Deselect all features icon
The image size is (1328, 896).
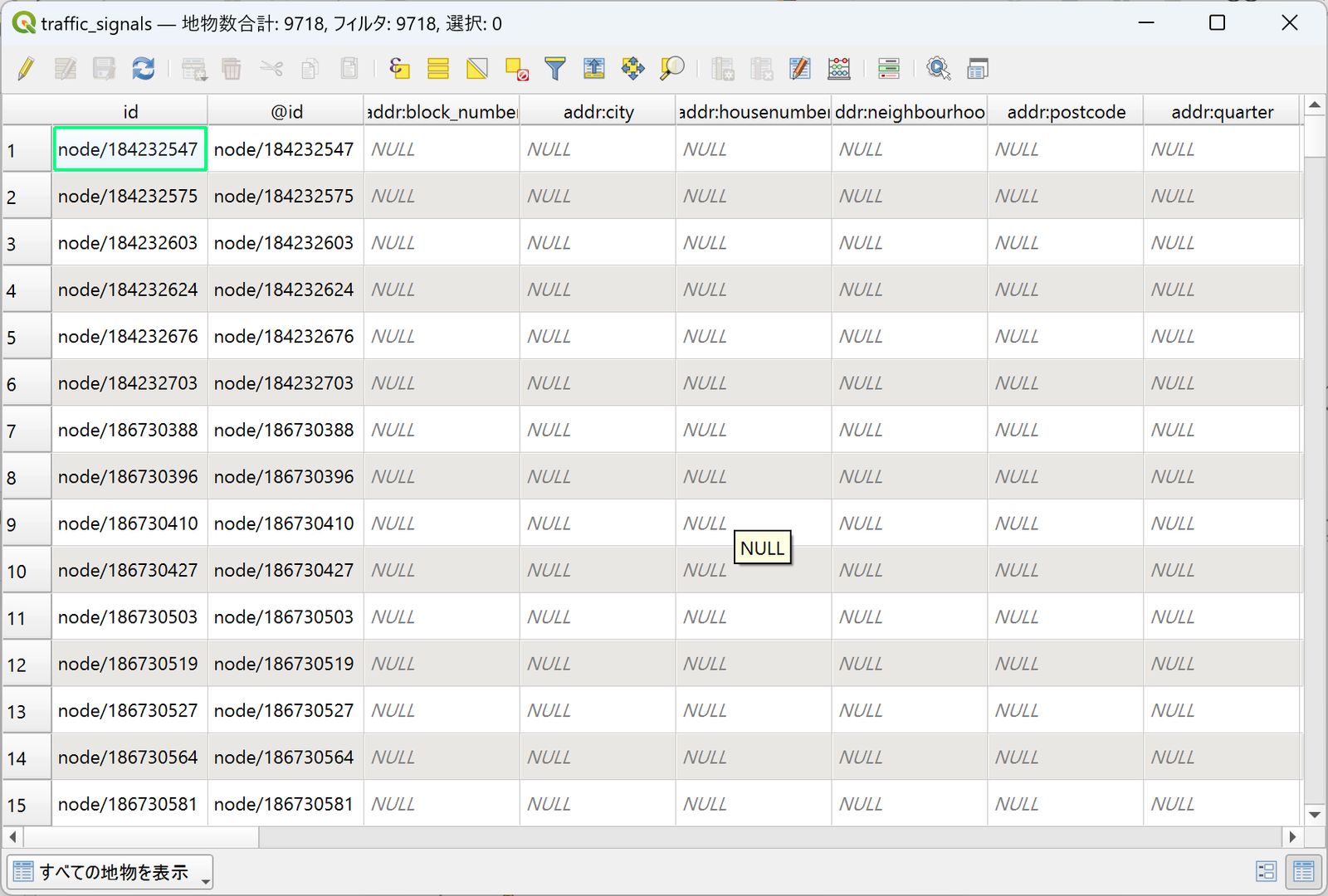tap(516, 69)
